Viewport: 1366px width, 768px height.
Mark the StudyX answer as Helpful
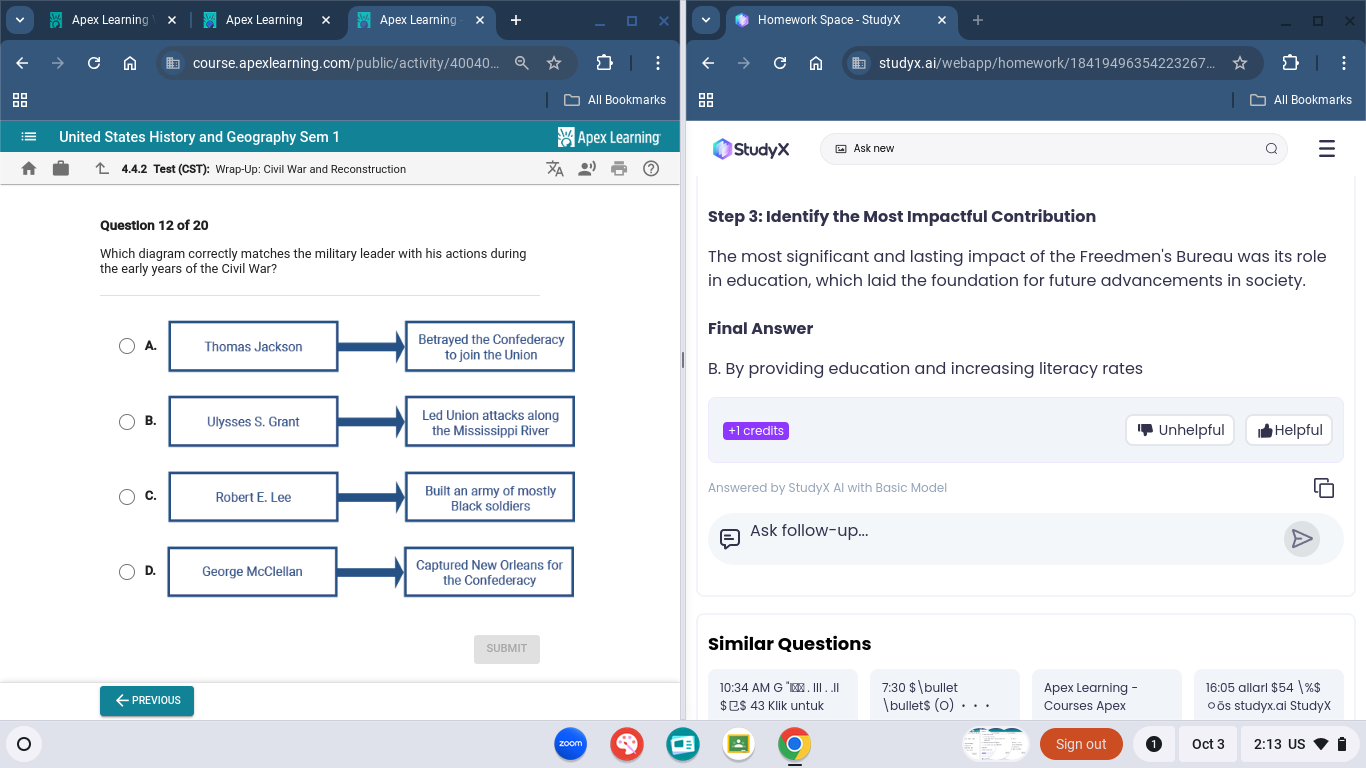click(1290, 430)
